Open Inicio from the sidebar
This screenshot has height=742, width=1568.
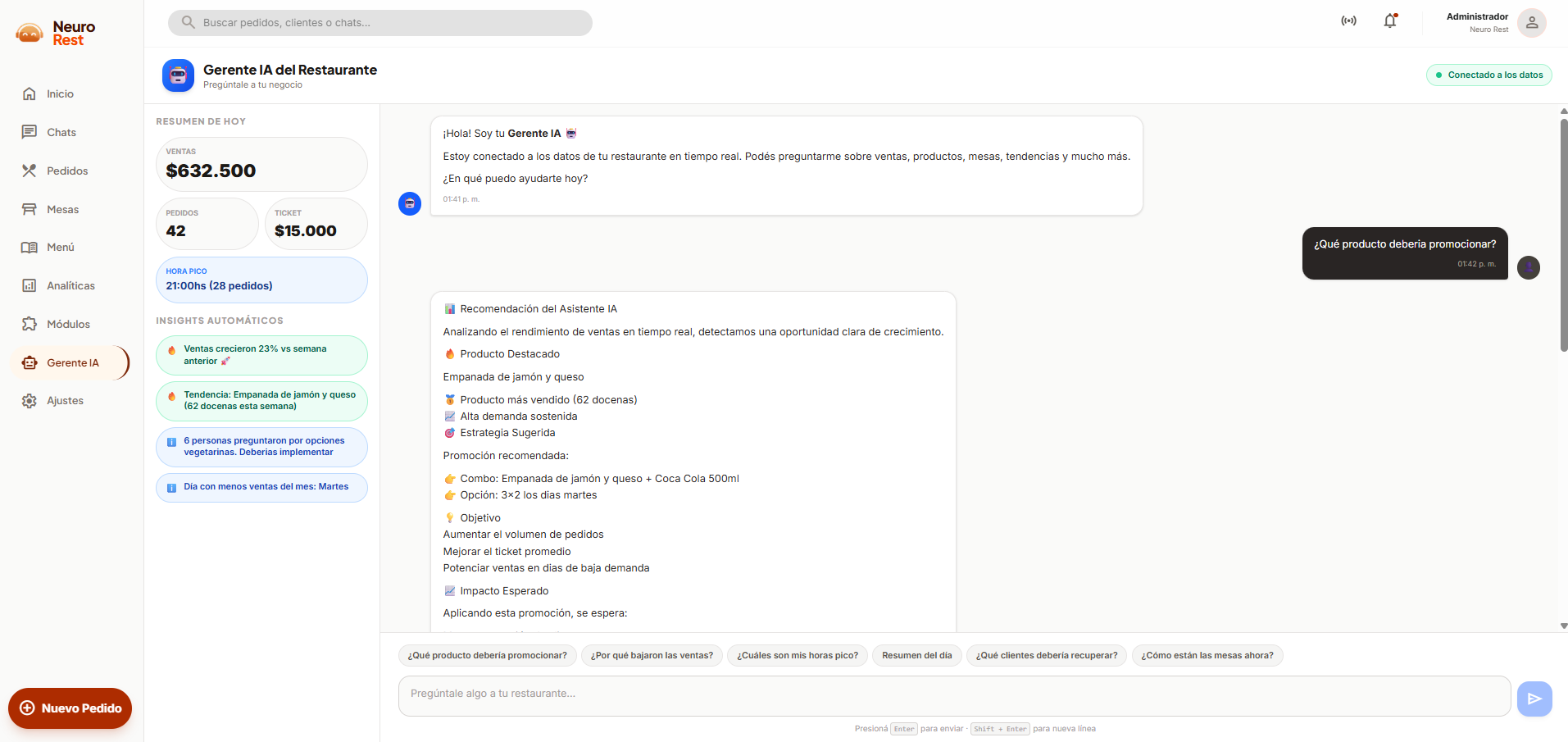click(60, 94)
